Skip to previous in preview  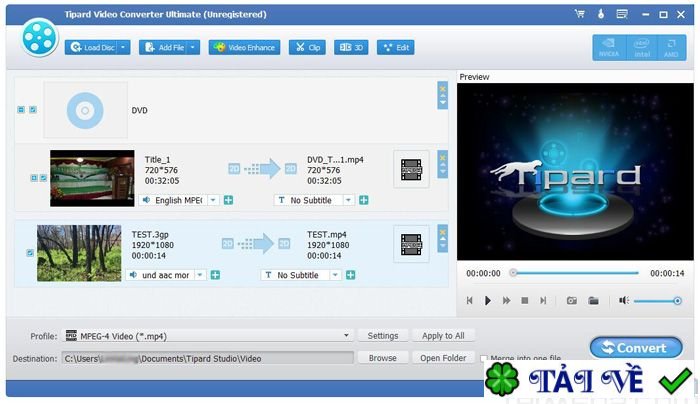point(469,300)
